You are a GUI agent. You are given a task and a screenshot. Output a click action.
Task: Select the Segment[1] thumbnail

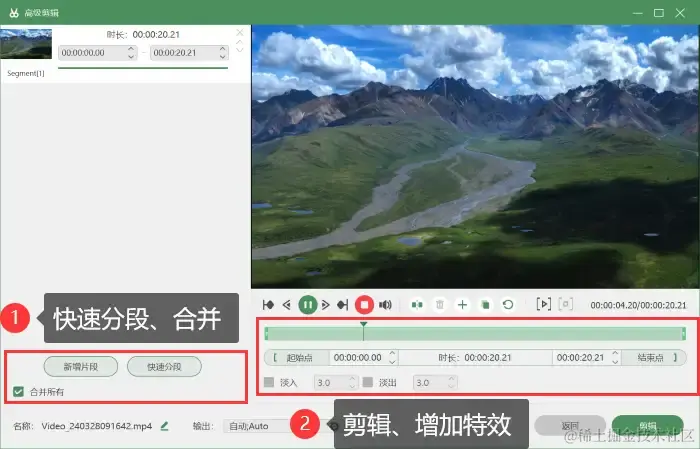point(26,44)
